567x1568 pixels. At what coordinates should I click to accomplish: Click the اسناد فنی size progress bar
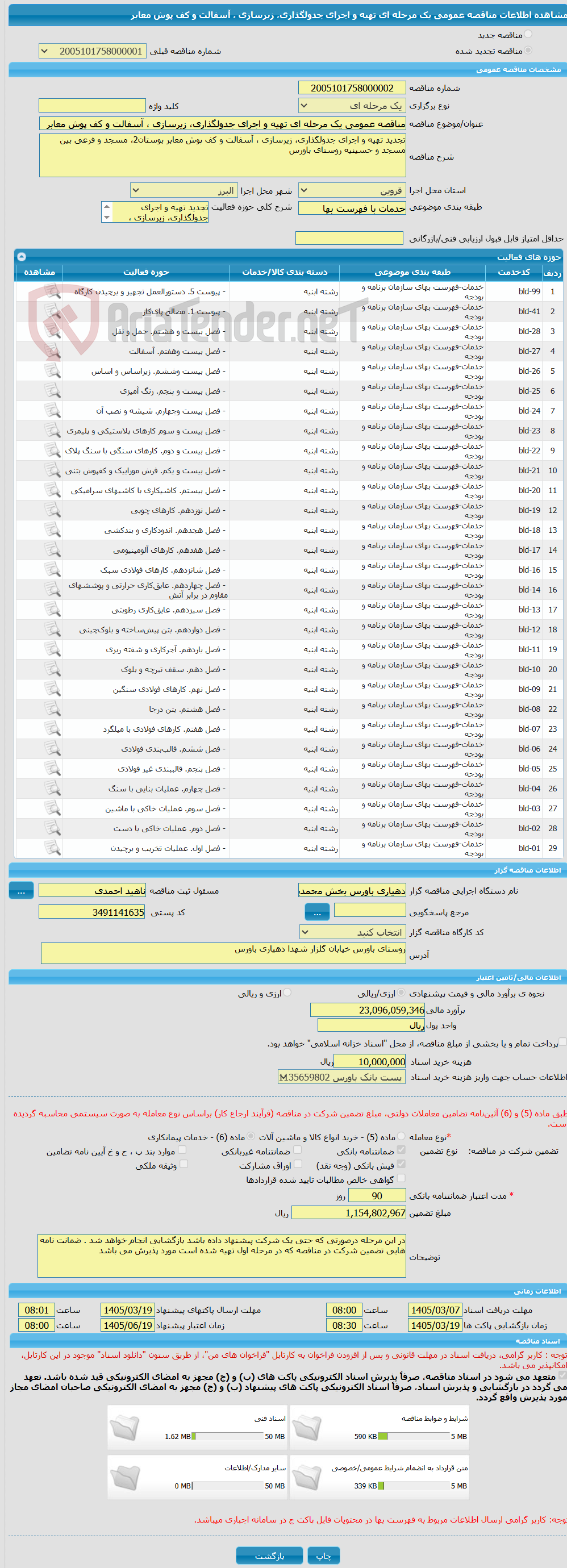pos(227,1436)
